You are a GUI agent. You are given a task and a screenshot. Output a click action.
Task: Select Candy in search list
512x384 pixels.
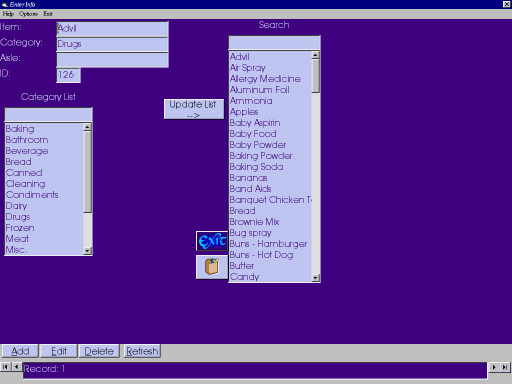(270, 277)
